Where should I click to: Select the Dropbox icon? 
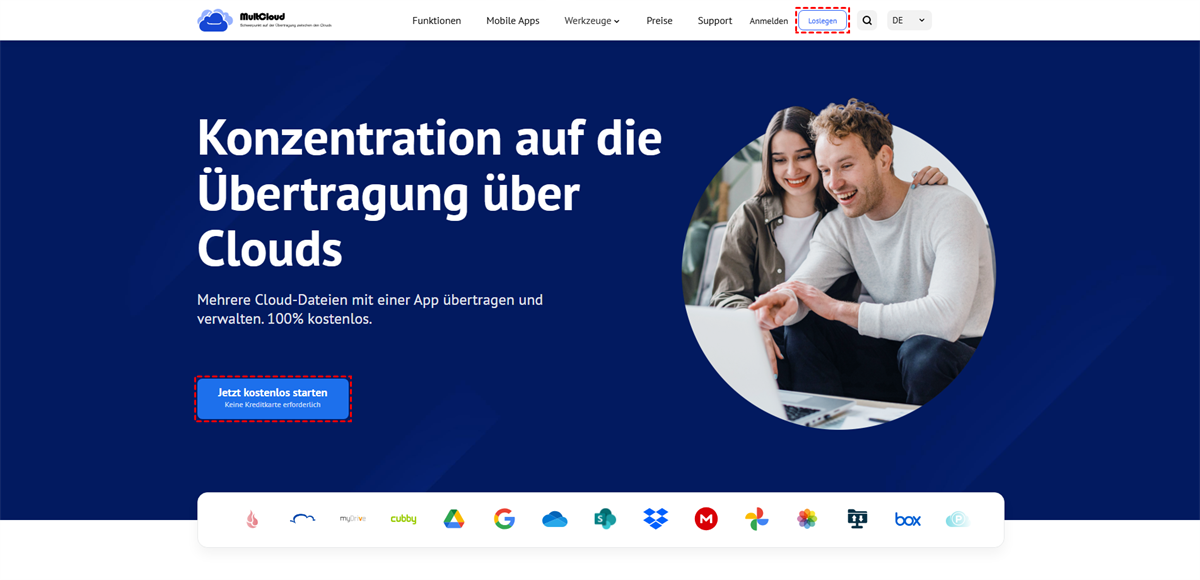tap(656, 519)
